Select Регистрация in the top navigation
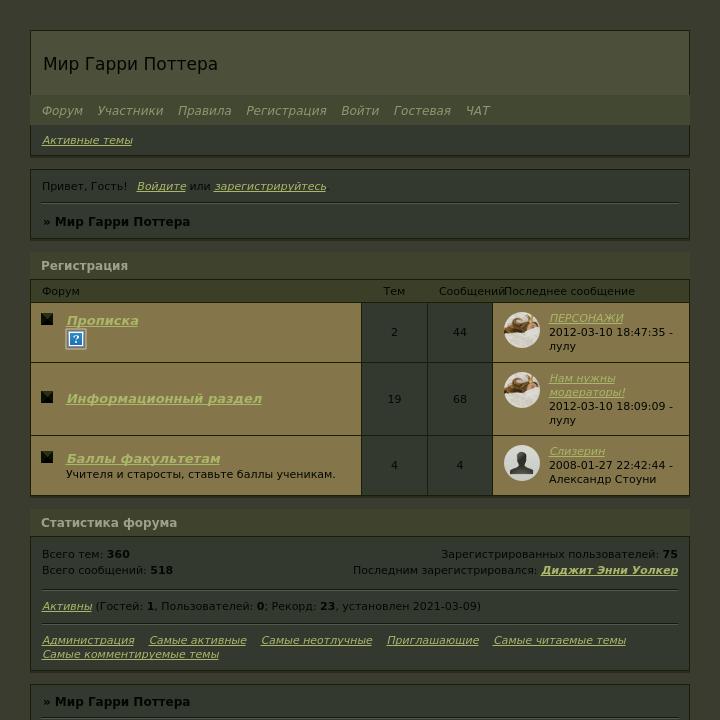This screenshot has height=720, width=720. (x=286, y=111)
